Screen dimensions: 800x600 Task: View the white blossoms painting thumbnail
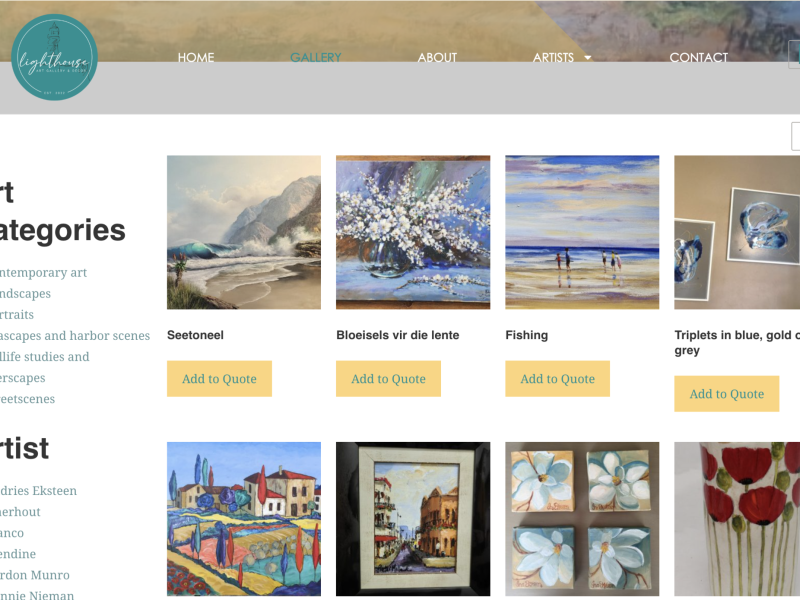[413, 232]
